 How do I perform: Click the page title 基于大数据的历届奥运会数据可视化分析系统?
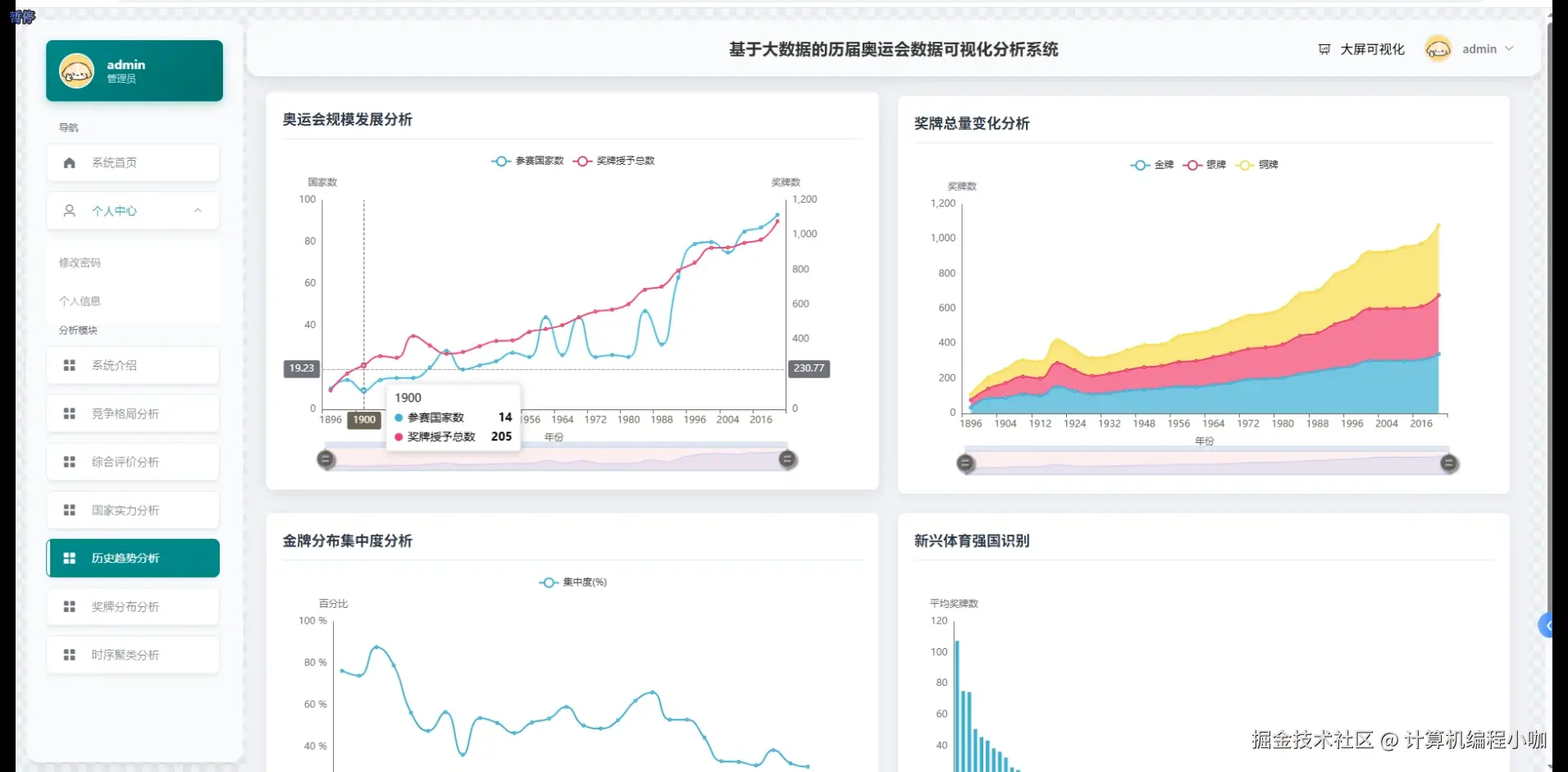tap(894, 49)
